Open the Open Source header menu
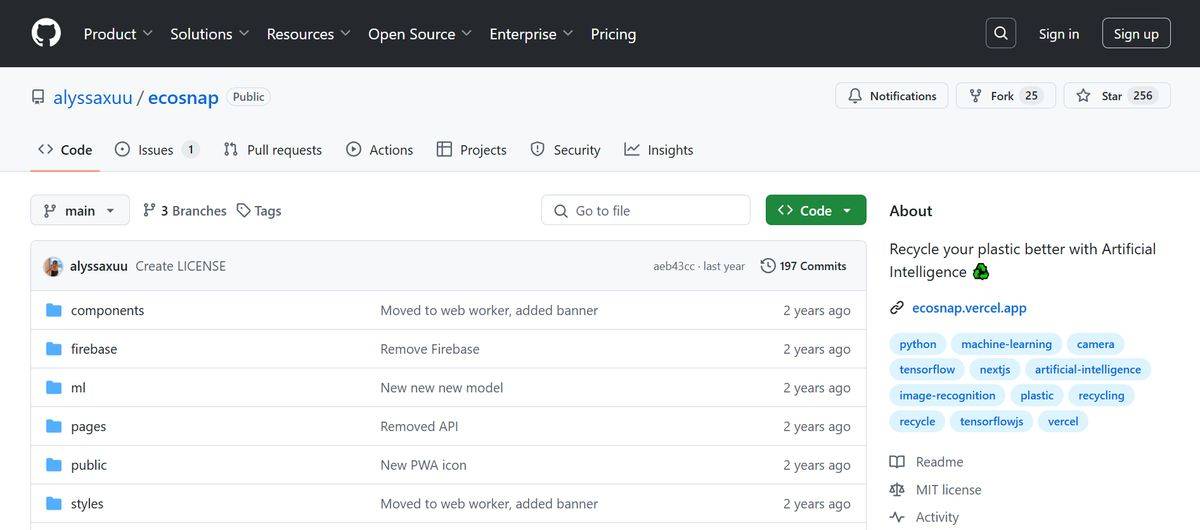 (420, 33)
